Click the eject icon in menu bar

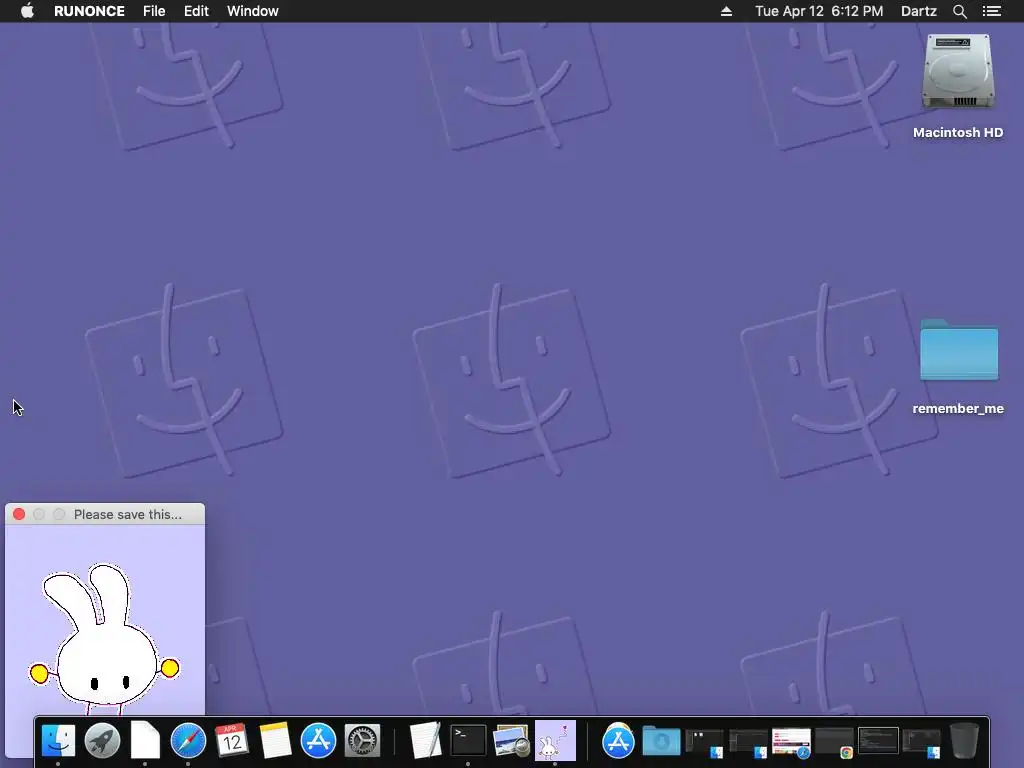point(726,11)
